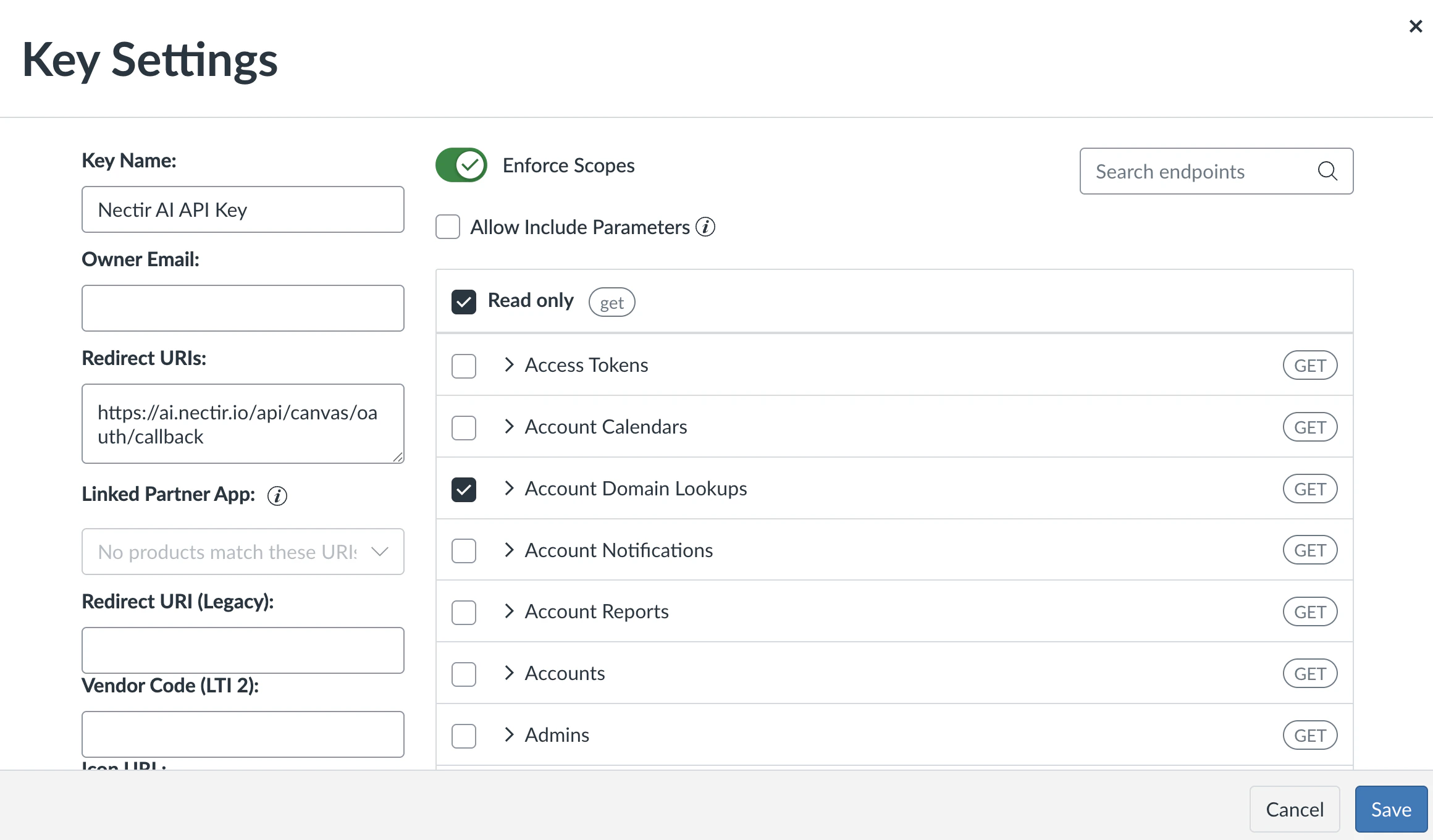This screenshot has height=840, width=1433.
Task: Close the Key Settings dialog
Action: point(1414,26)
